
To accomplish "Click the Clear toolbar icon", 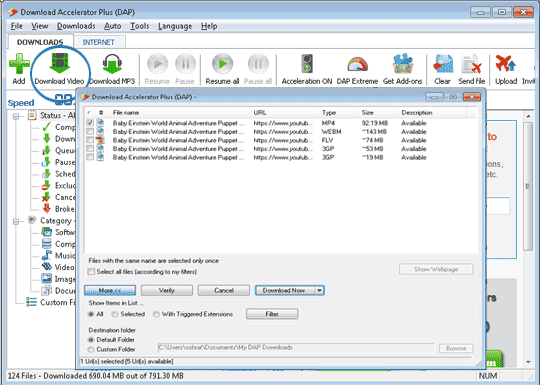I will [x=443, y=64].
